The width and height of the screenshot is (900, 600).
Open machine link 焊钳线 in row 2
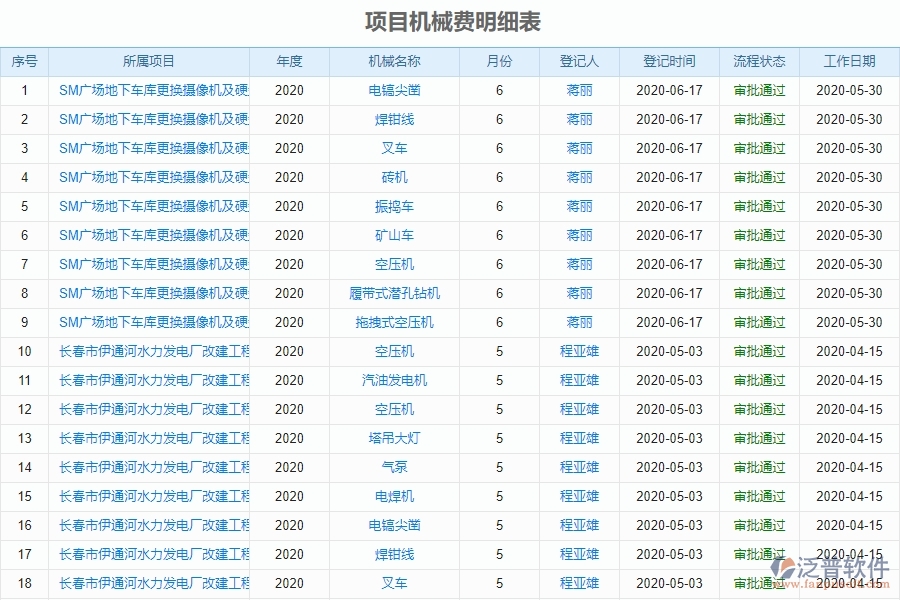pyautogui.click(x=396, y=119)
